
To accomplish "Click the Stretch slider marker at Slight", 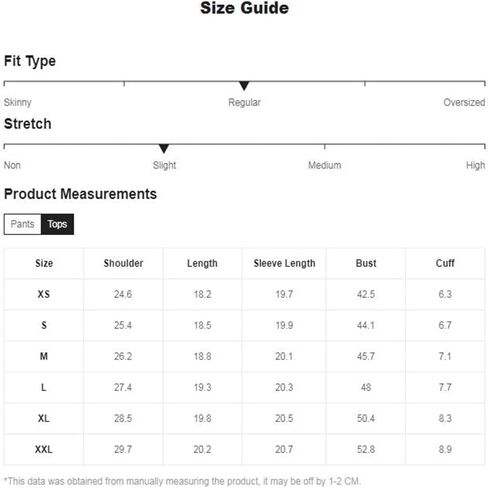I will coord(164,149).
